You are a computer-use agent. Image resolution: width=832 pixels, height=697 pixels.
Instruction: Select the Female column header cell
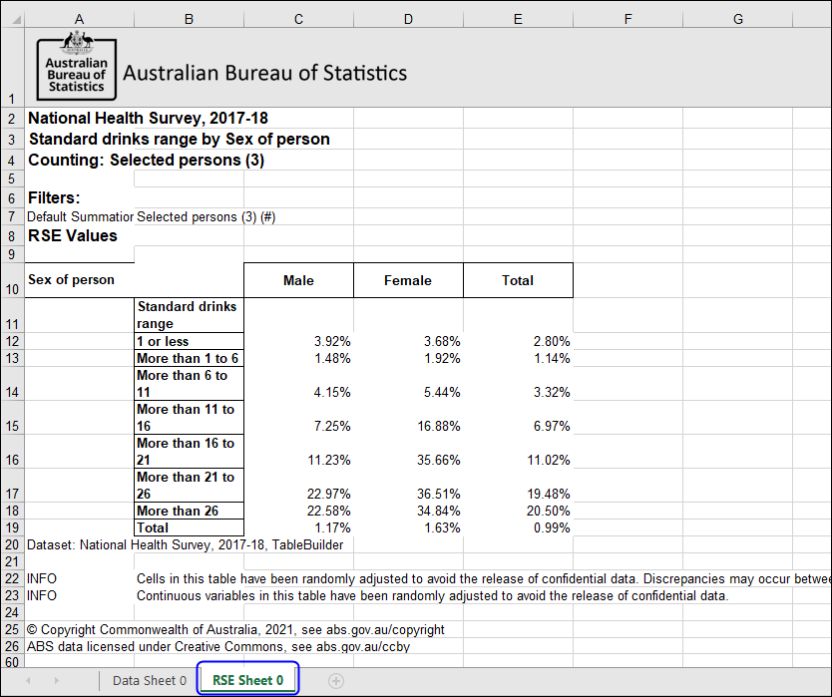408,280
